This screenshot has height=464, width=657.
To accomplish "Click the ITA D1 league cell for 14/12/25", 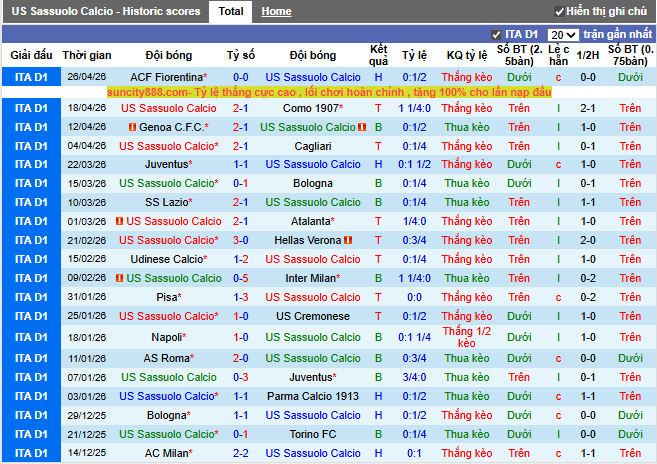I will tap(31, 453).
